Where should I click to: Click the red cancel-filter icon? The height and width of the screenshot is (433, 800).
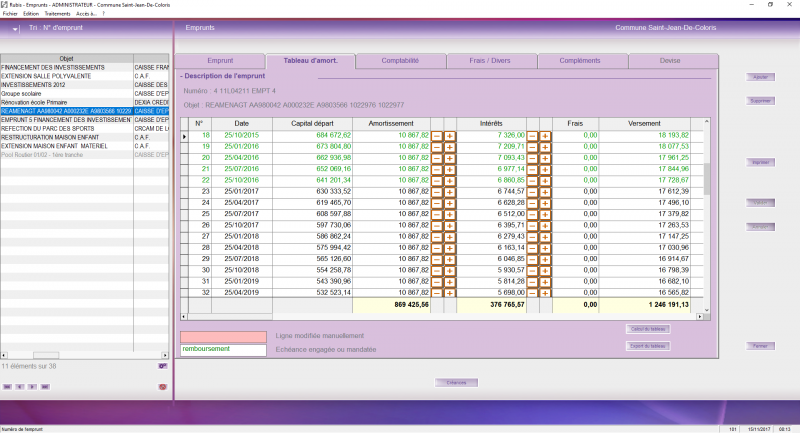(x=163, y=387)
